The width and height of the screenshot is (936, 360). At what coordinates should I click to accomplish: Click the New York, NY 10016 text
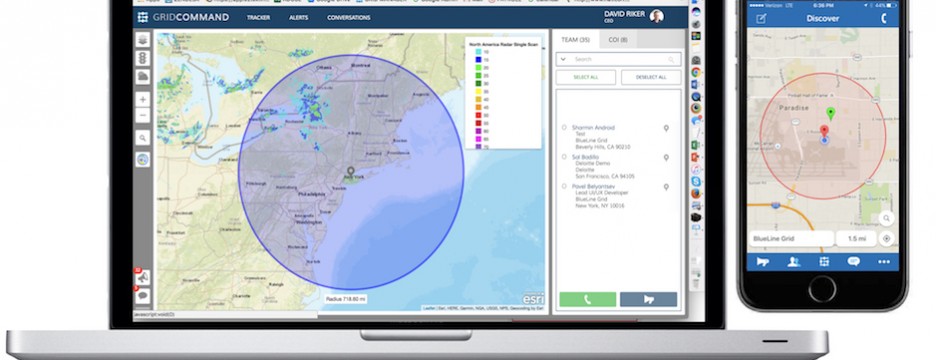click(x=599, y=206)
